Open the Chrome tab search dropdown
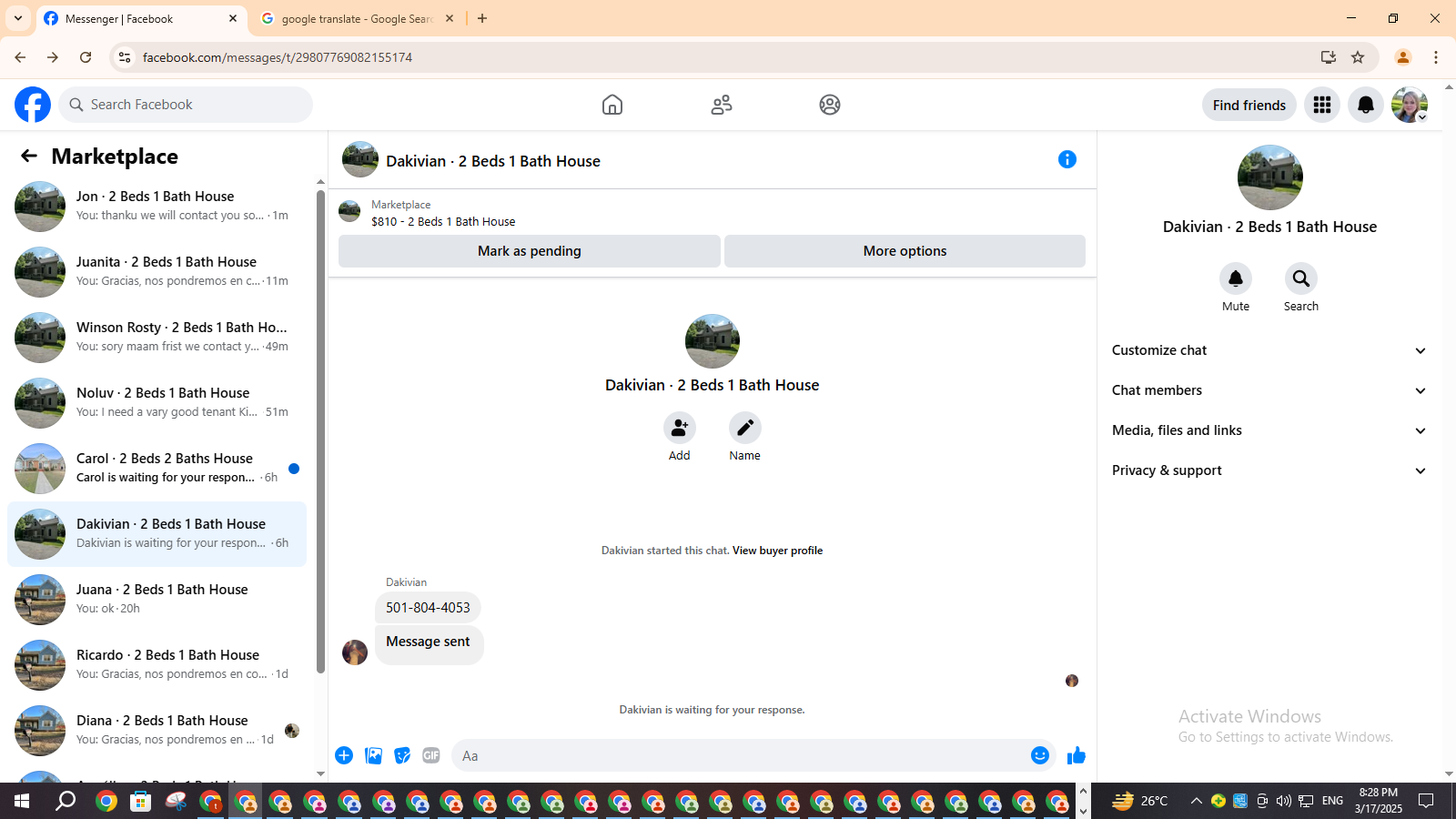 (x=18, y=18)
